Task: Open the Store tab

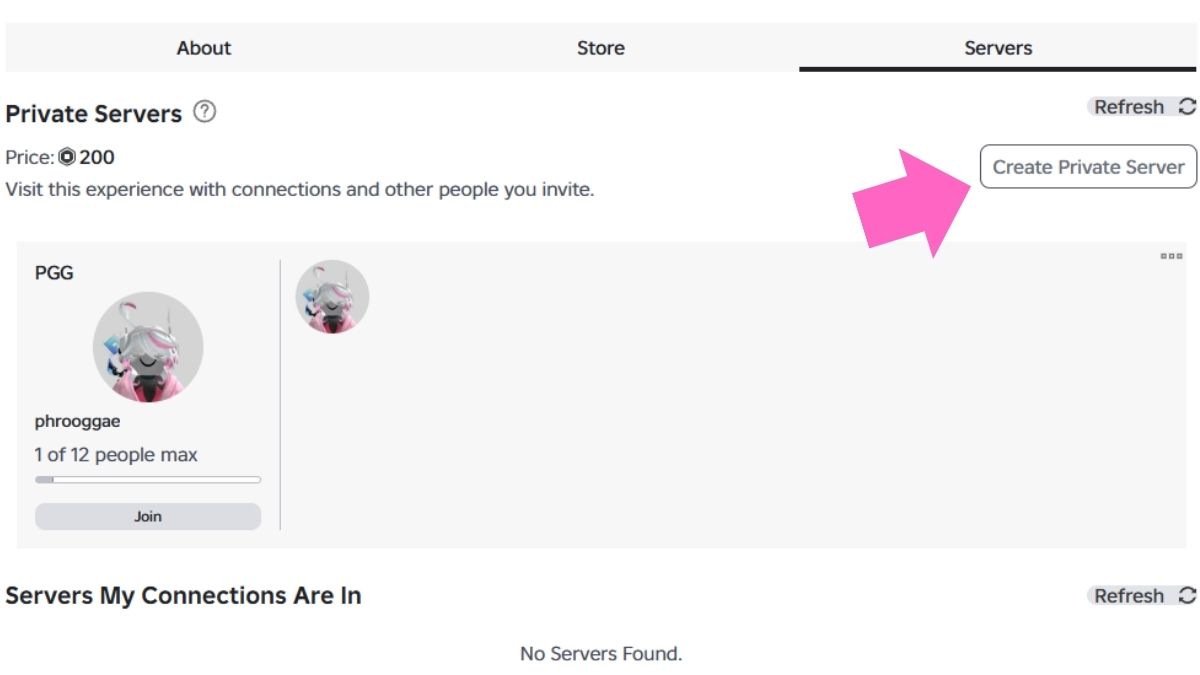Action: (x=601, y=47)
